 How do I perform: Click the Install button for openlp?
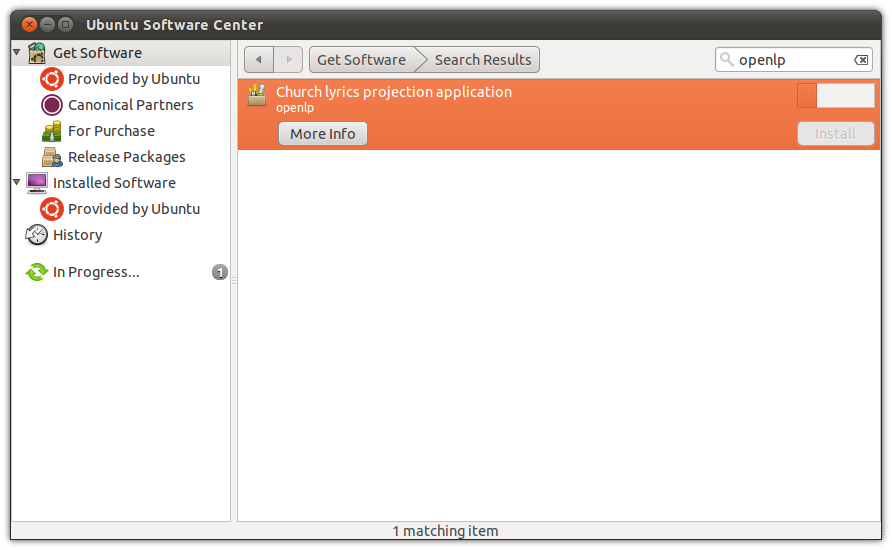coord(835,134)
